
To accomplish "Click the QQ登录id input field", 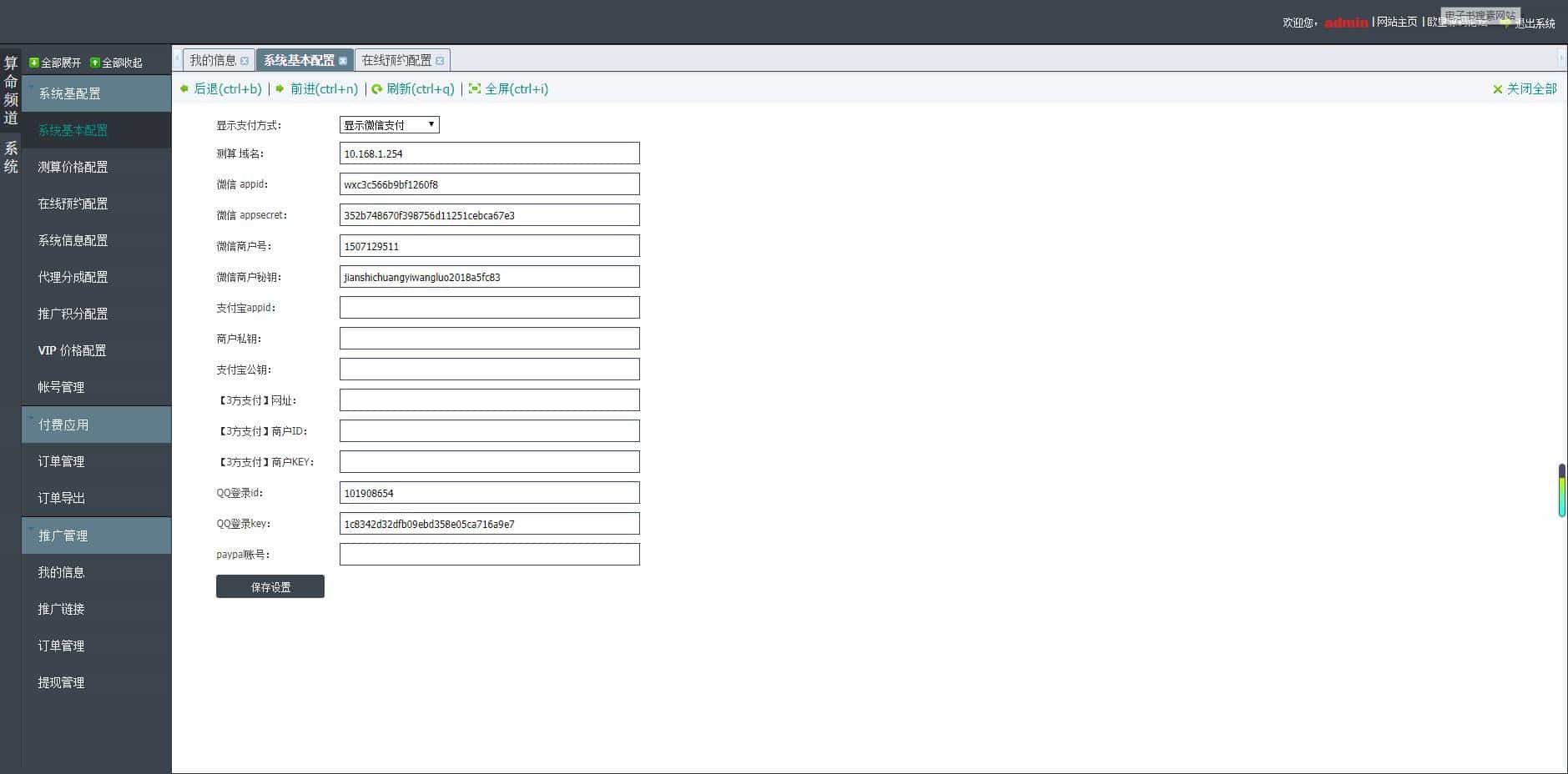I will (490, 493).
